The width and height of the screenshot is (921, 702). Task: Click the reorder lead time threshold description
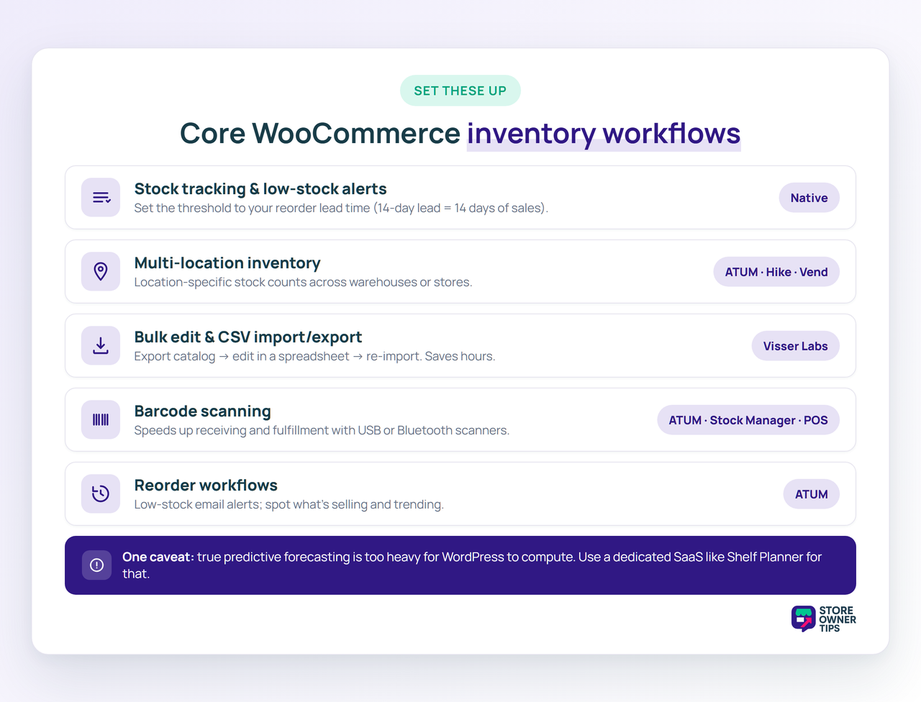click(341, 208)
